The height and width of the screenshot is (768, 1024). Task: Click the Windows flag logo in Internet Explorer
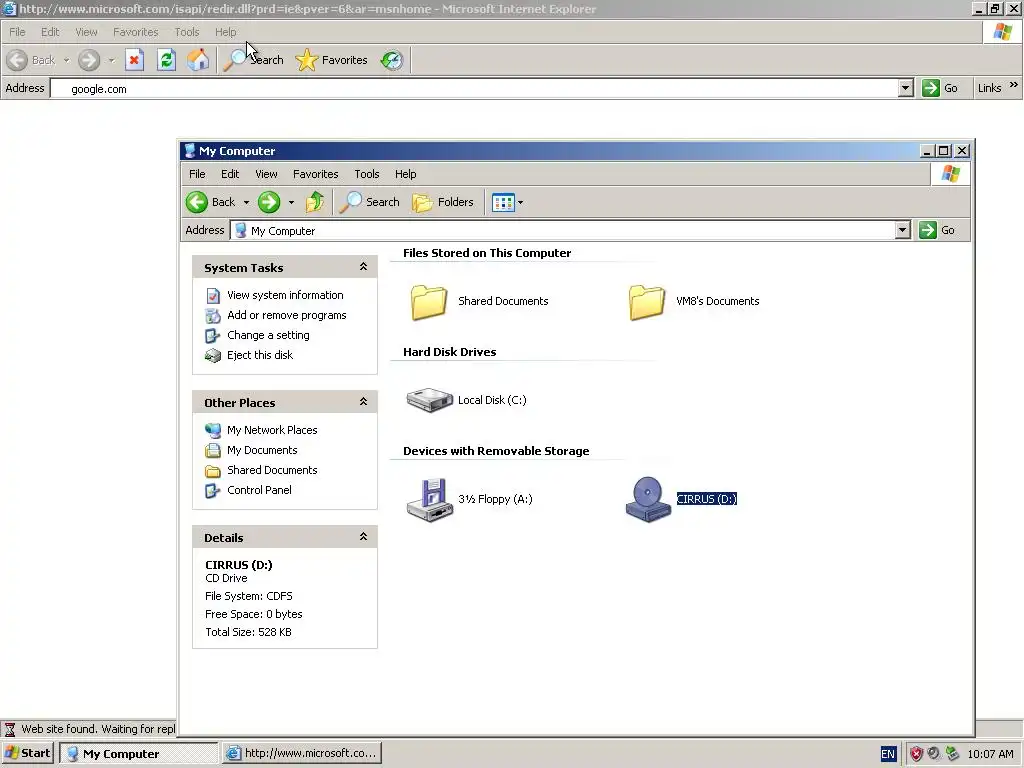click(x=1002, y=32)
